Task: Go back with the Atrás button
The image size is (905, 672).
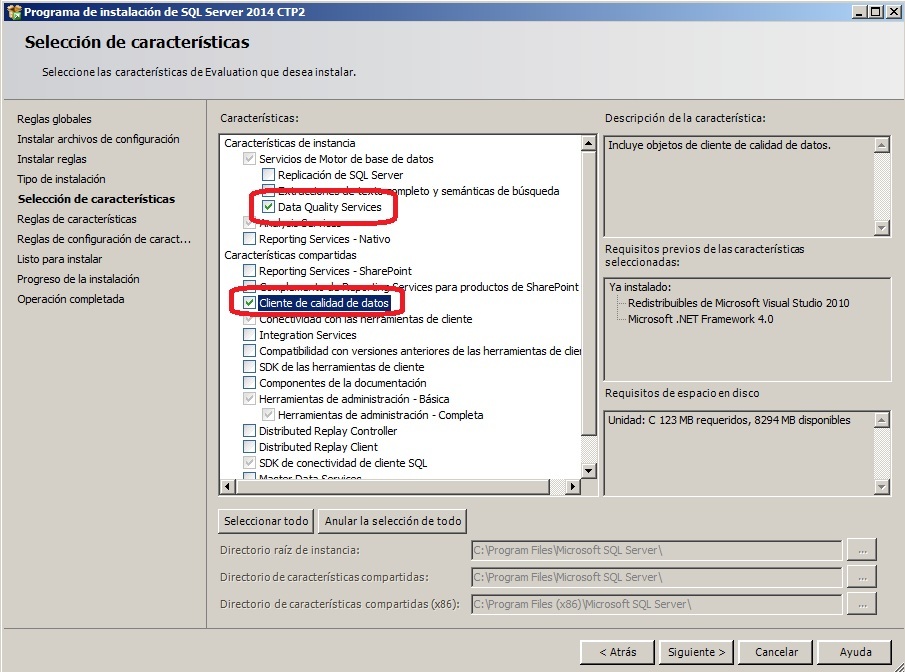Action: [x=617, y=651]
